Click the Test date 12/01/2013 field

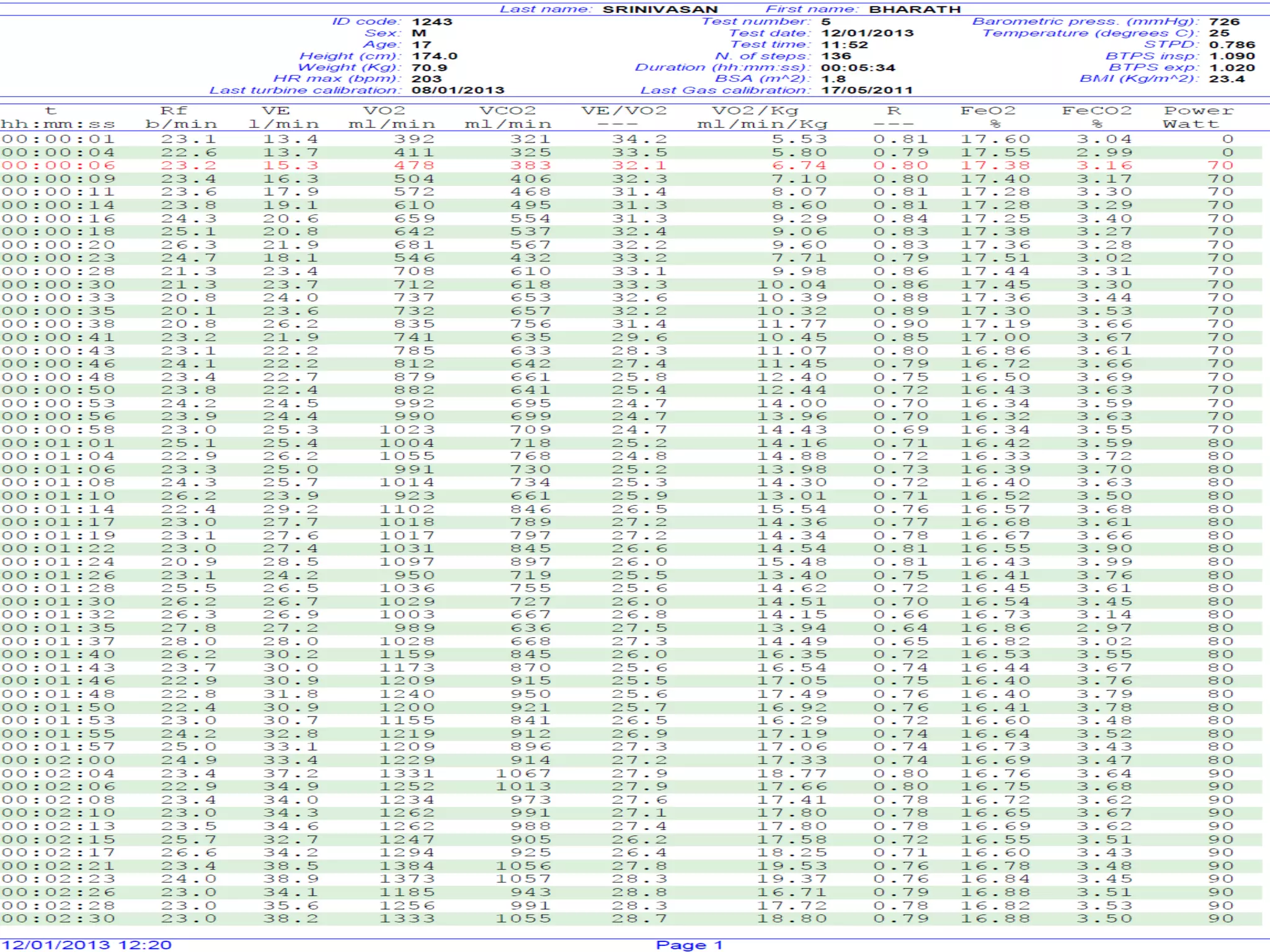click(x=868, y=33)
